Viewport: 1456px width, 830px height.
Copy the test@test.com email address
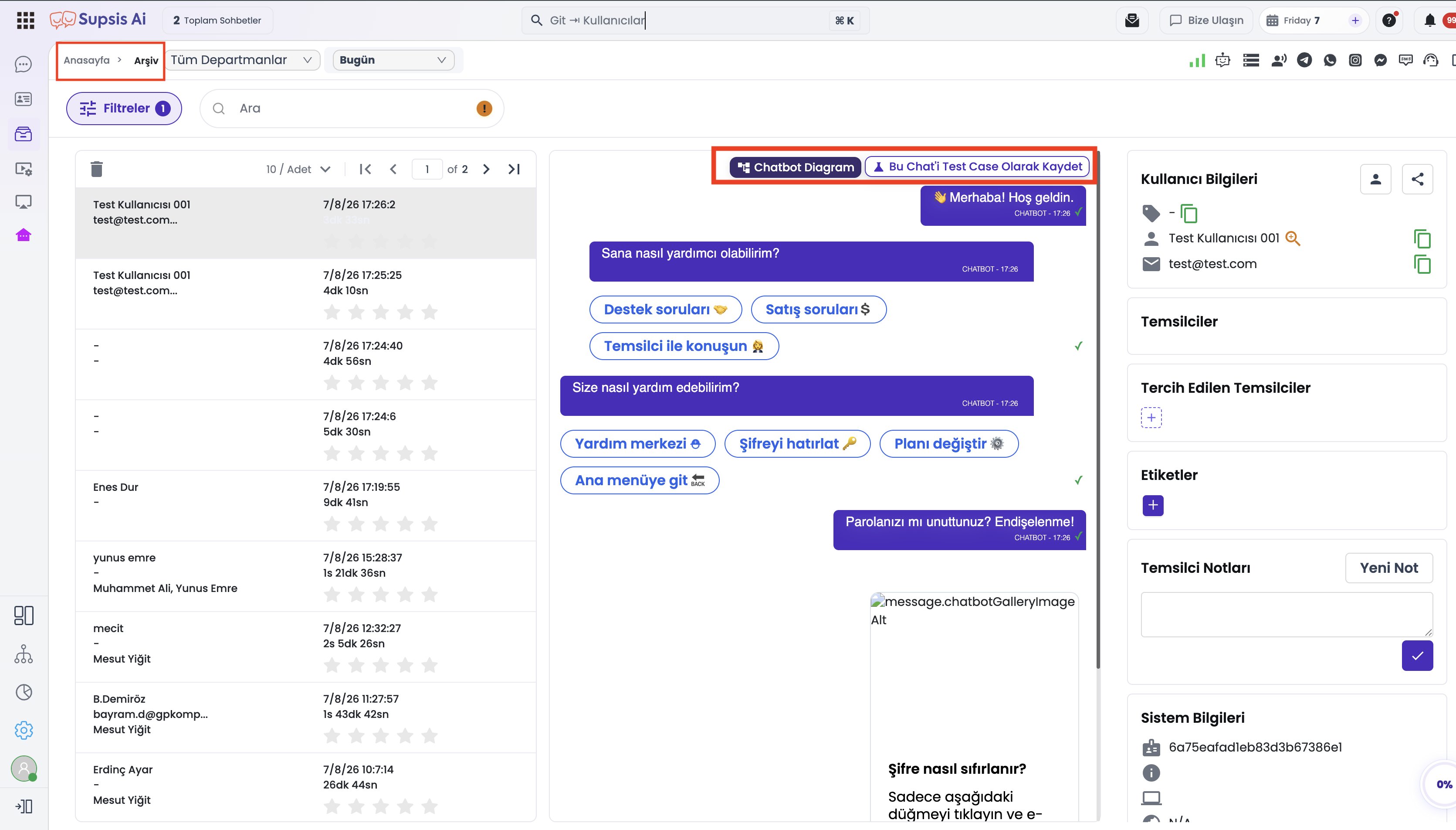[x=1422, y=264]
